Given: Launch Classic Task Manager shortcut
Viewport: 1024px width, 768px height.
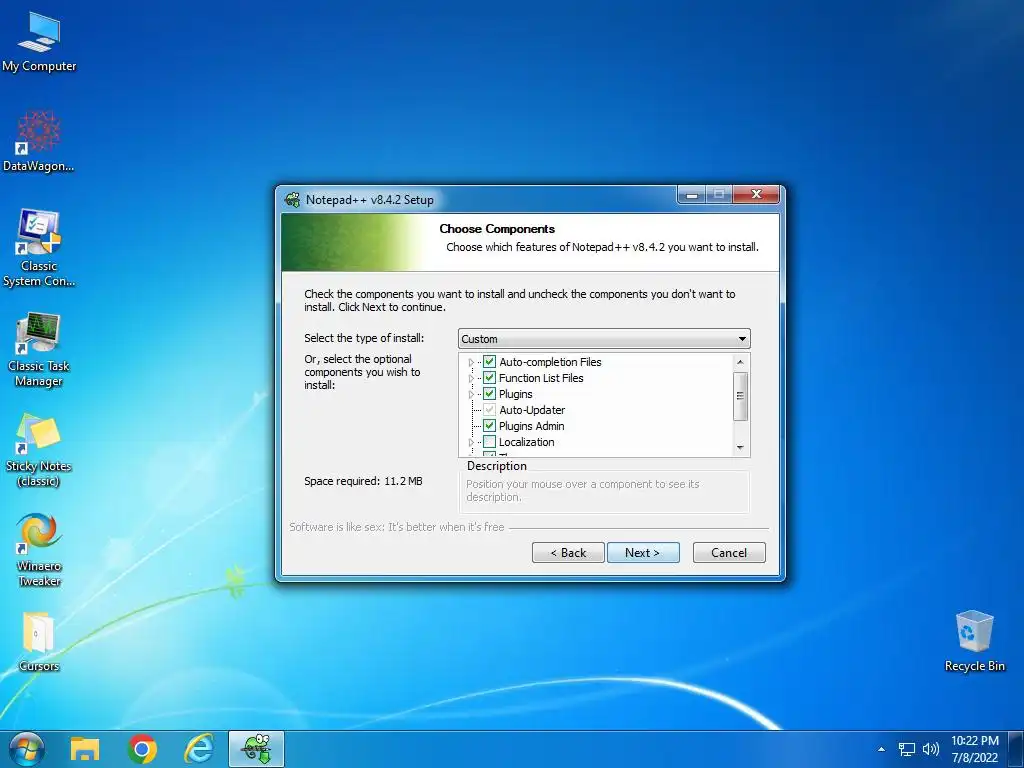Looking at the screenshot, I should (x=39, y=349).
